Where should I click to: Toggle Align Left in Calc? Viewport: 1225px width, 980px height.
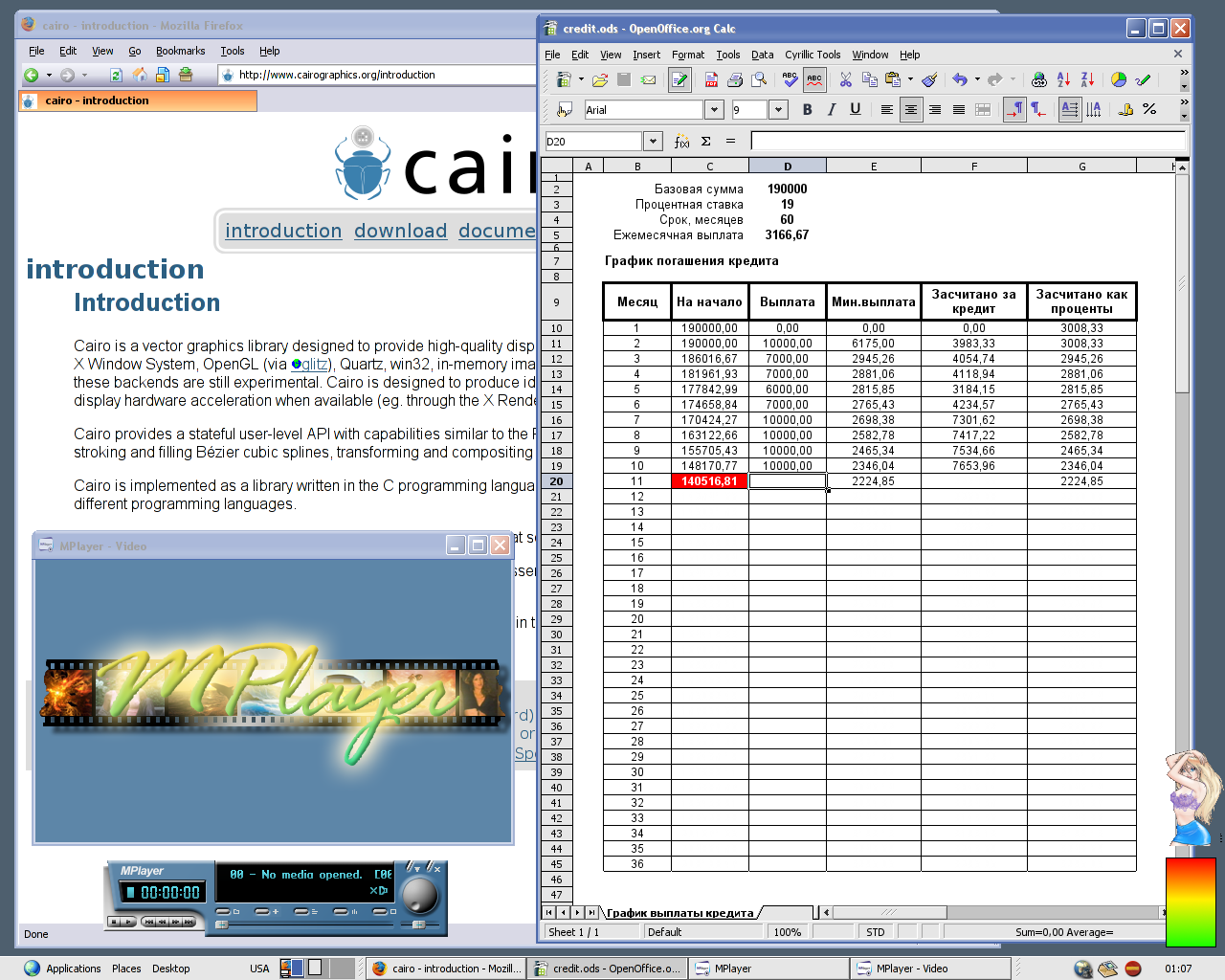coord(887,110)
